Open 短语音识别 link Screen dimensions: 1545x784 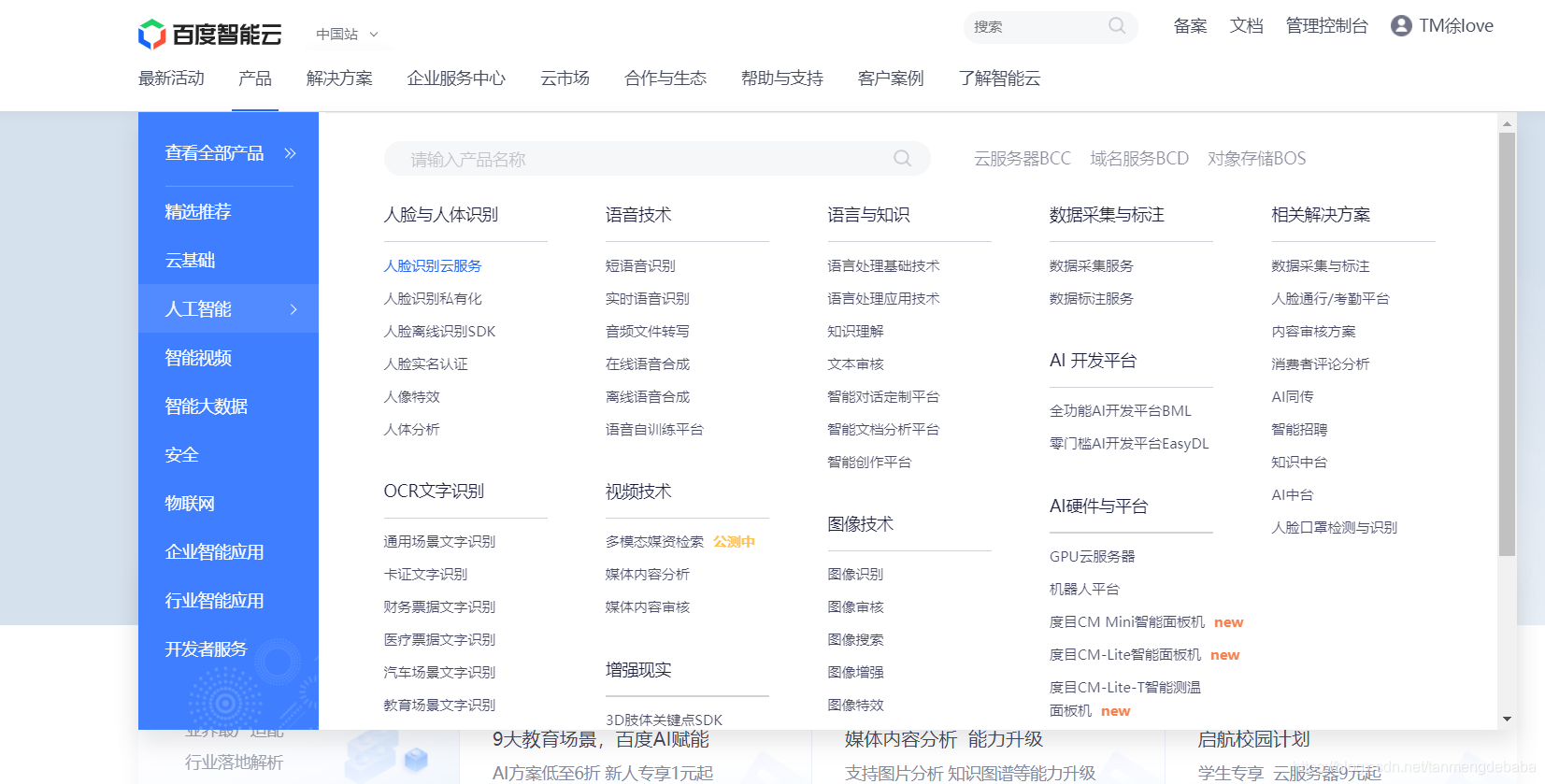click(640, 266)
